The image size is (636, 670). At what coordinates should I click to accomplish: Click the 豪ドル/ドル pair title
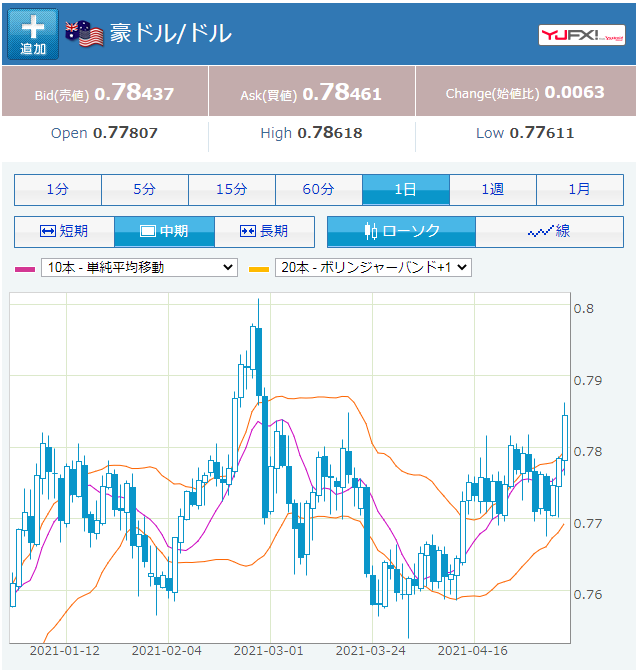coord(171,33)
